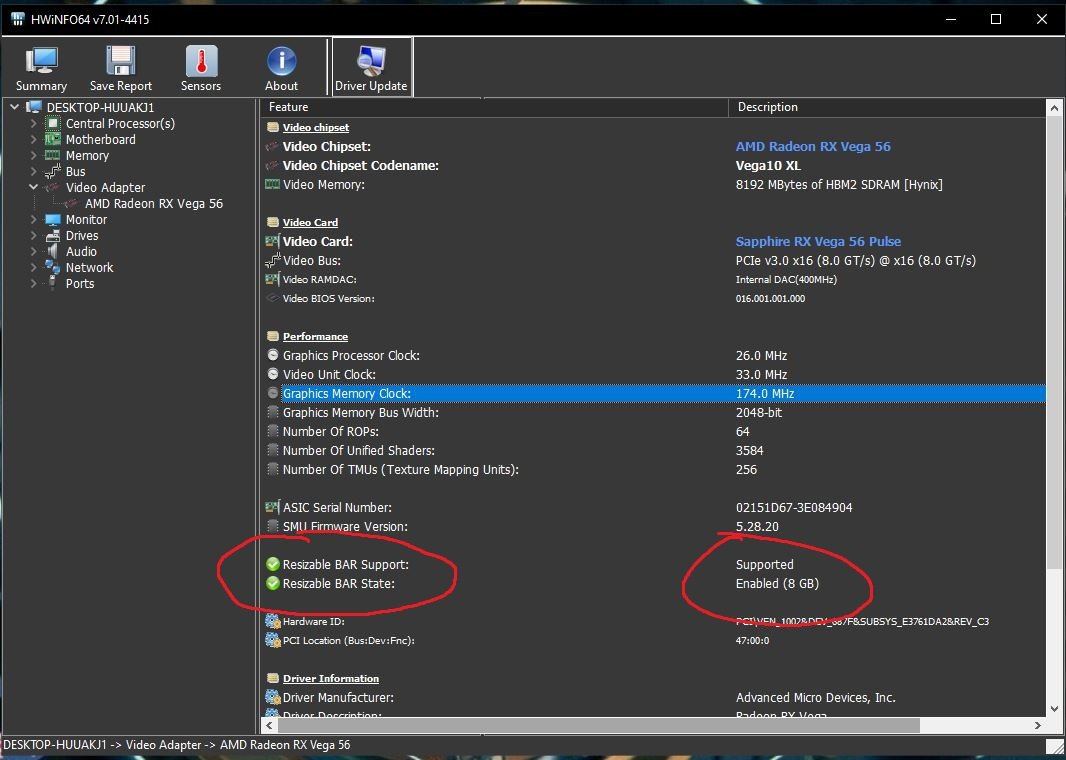The height and width of the screenshot is (760, 1066).
Task: Click the Central Processor(s) chip icon
Action: click(53, 124)
